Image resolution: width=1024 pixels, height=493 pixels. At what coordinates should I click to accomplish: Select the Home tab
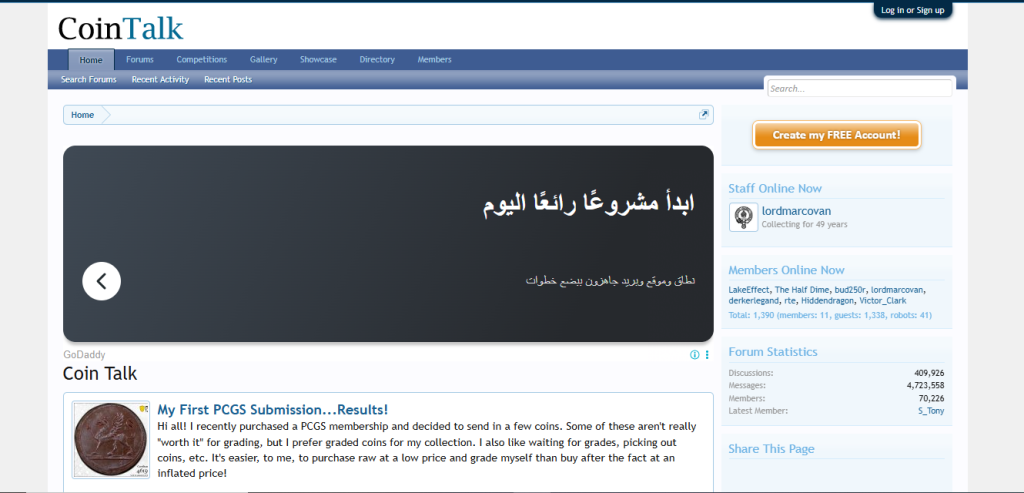91,59
